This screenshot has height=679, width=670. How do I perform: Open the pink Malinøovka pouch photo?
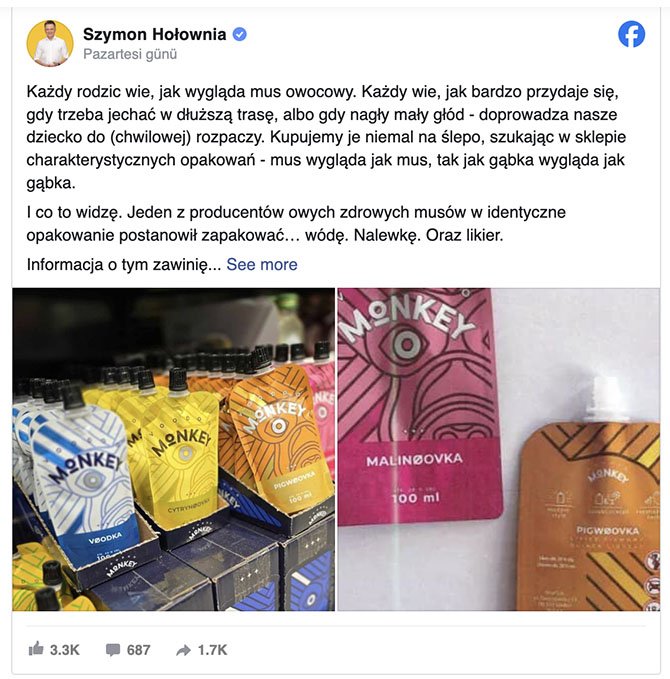[418, 405]
